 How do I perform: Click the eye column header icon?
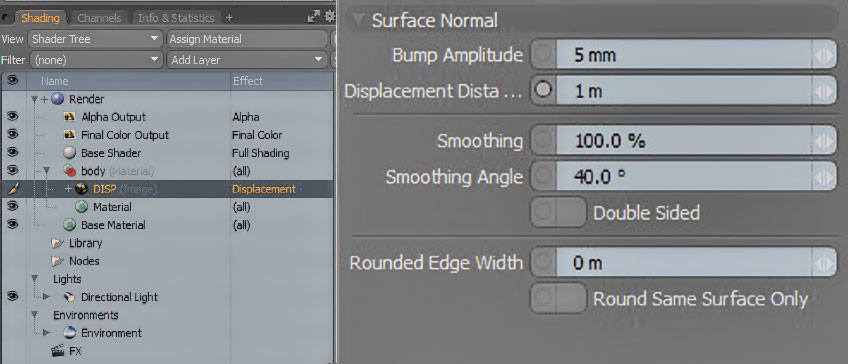coord(12,81)
